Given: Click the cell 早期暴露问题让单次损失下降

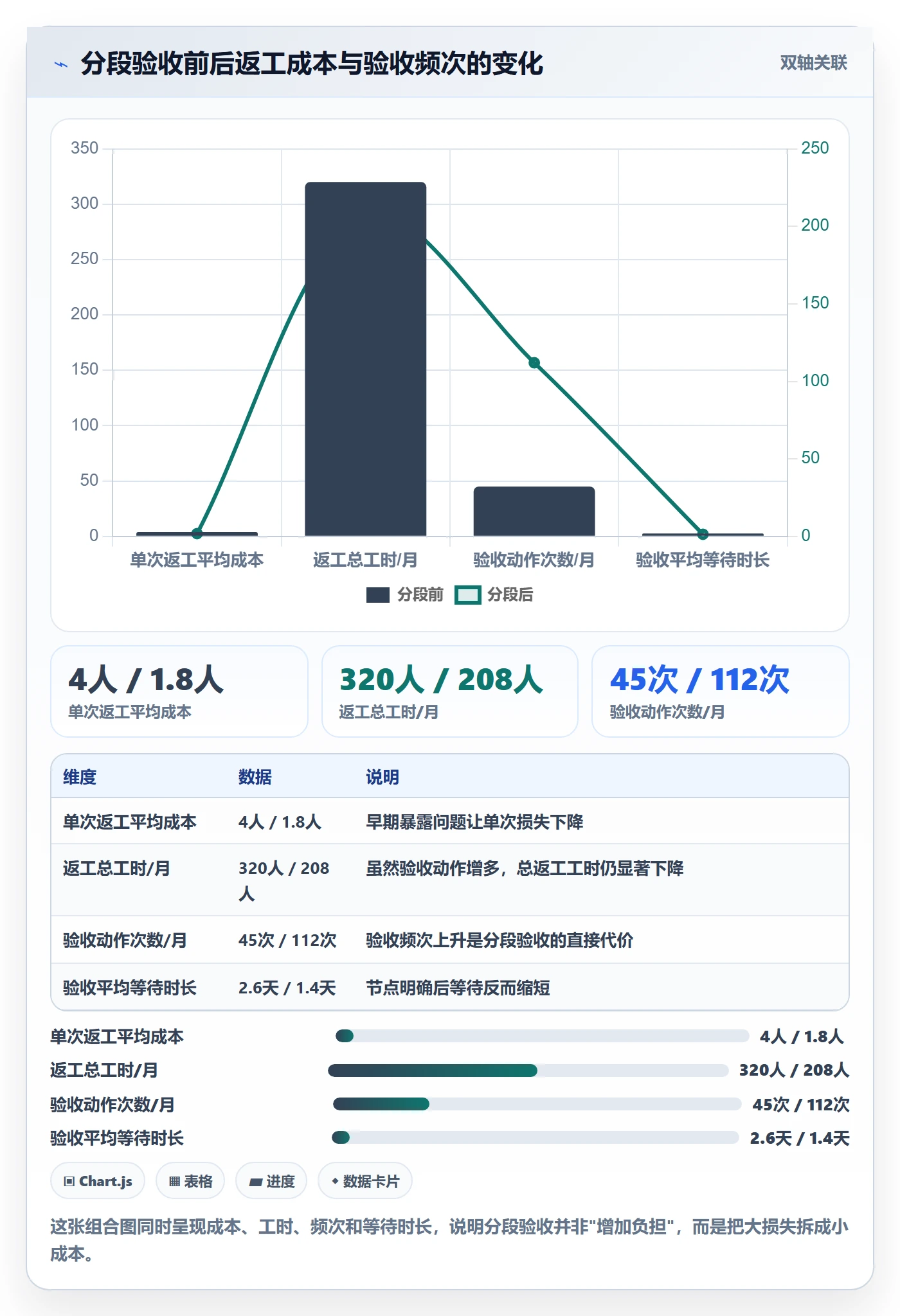Looking at the screenshot, I should 474,822.
